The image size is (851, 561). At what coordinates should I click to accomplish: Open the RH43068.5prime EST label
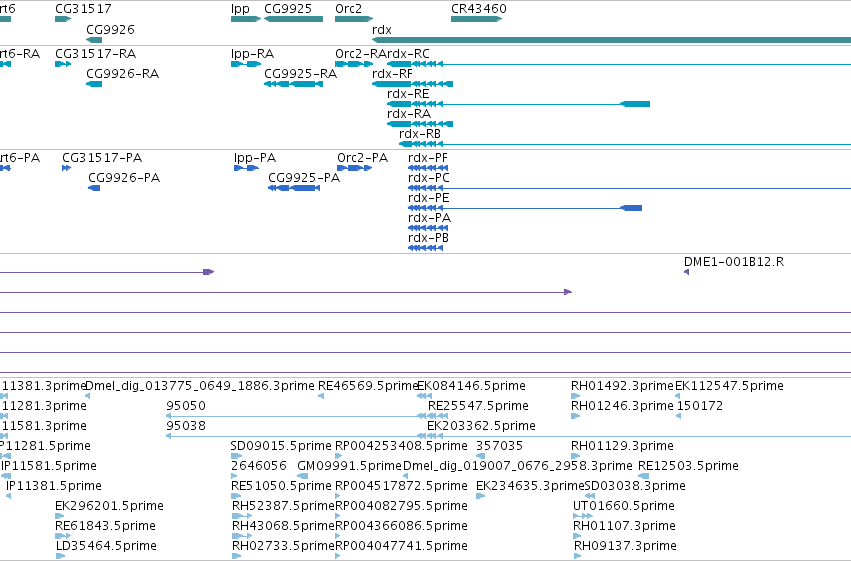(283, 526)
